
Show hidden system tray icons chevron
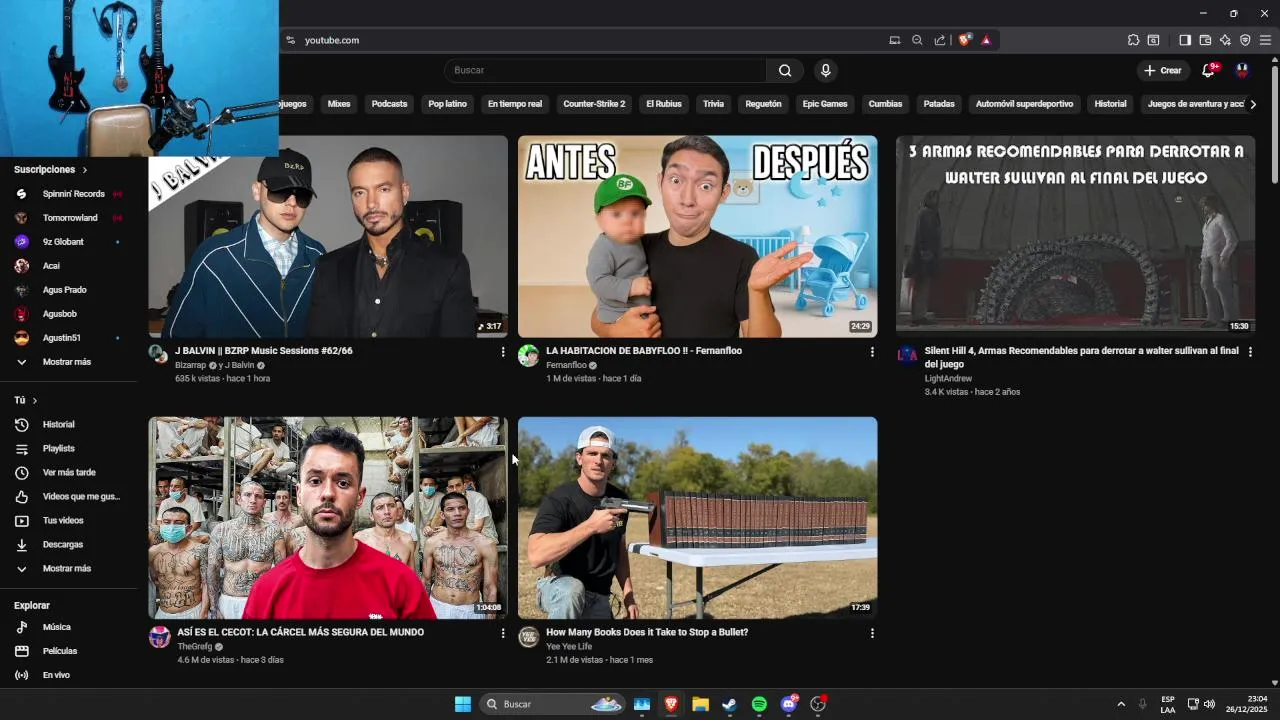click(x=1121, y=704)
